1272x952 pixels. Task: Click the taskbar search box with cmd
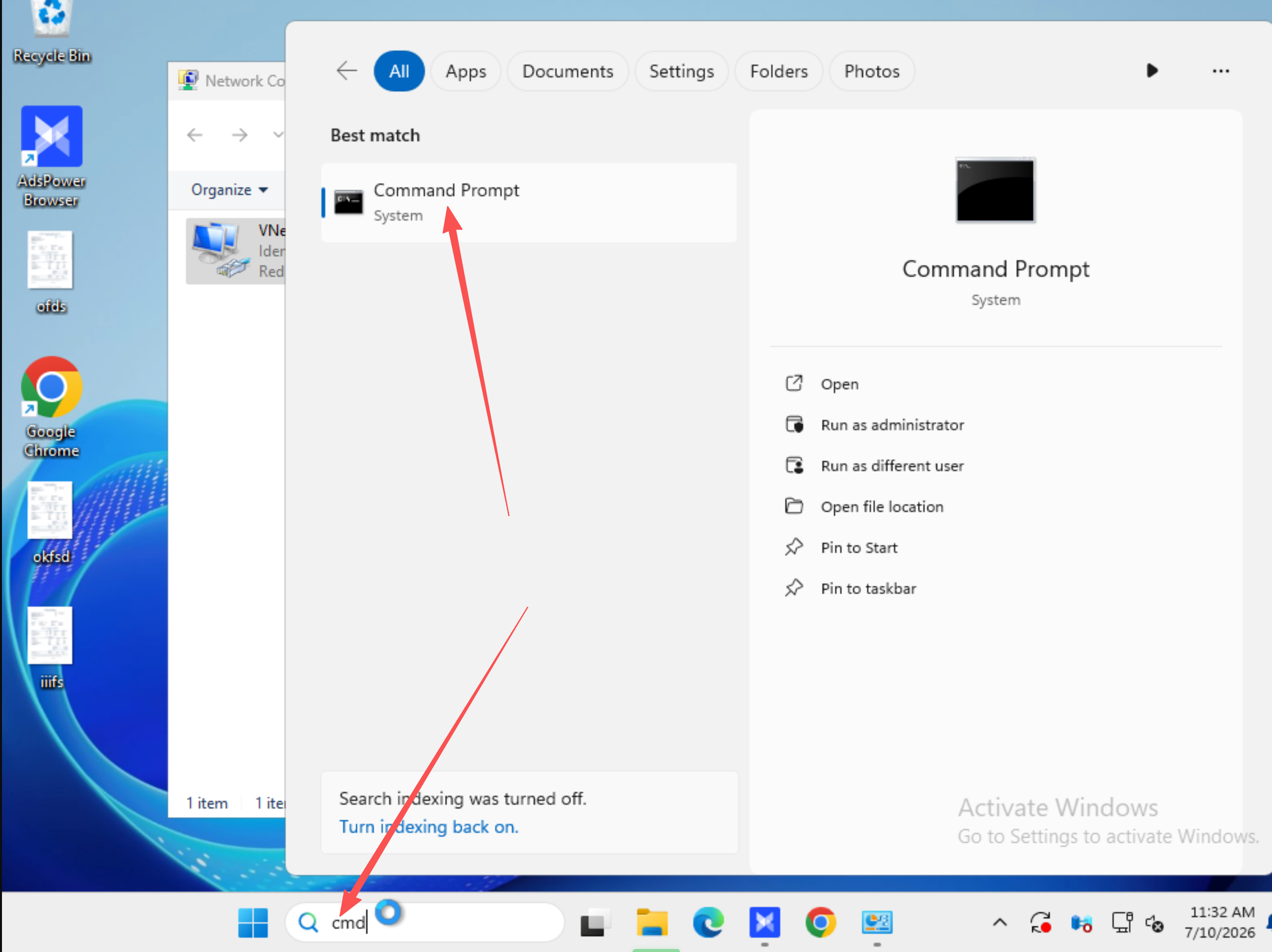(425, 923)
